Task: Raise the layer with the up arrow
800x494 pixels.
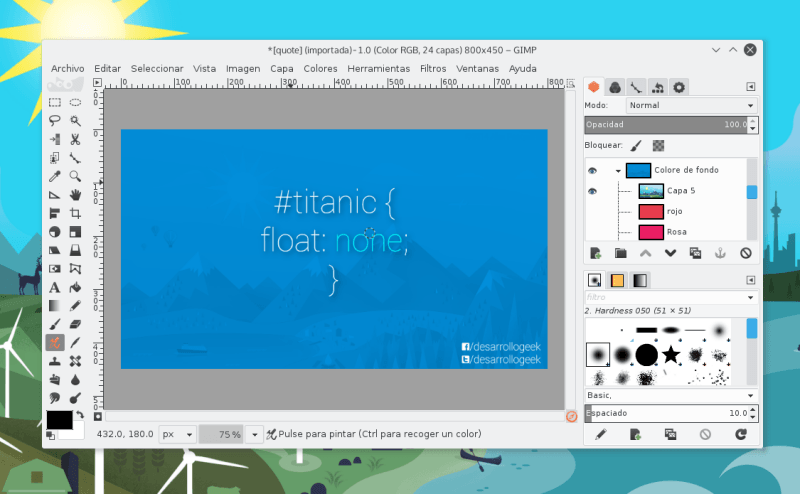Action: tap(645, 253)
